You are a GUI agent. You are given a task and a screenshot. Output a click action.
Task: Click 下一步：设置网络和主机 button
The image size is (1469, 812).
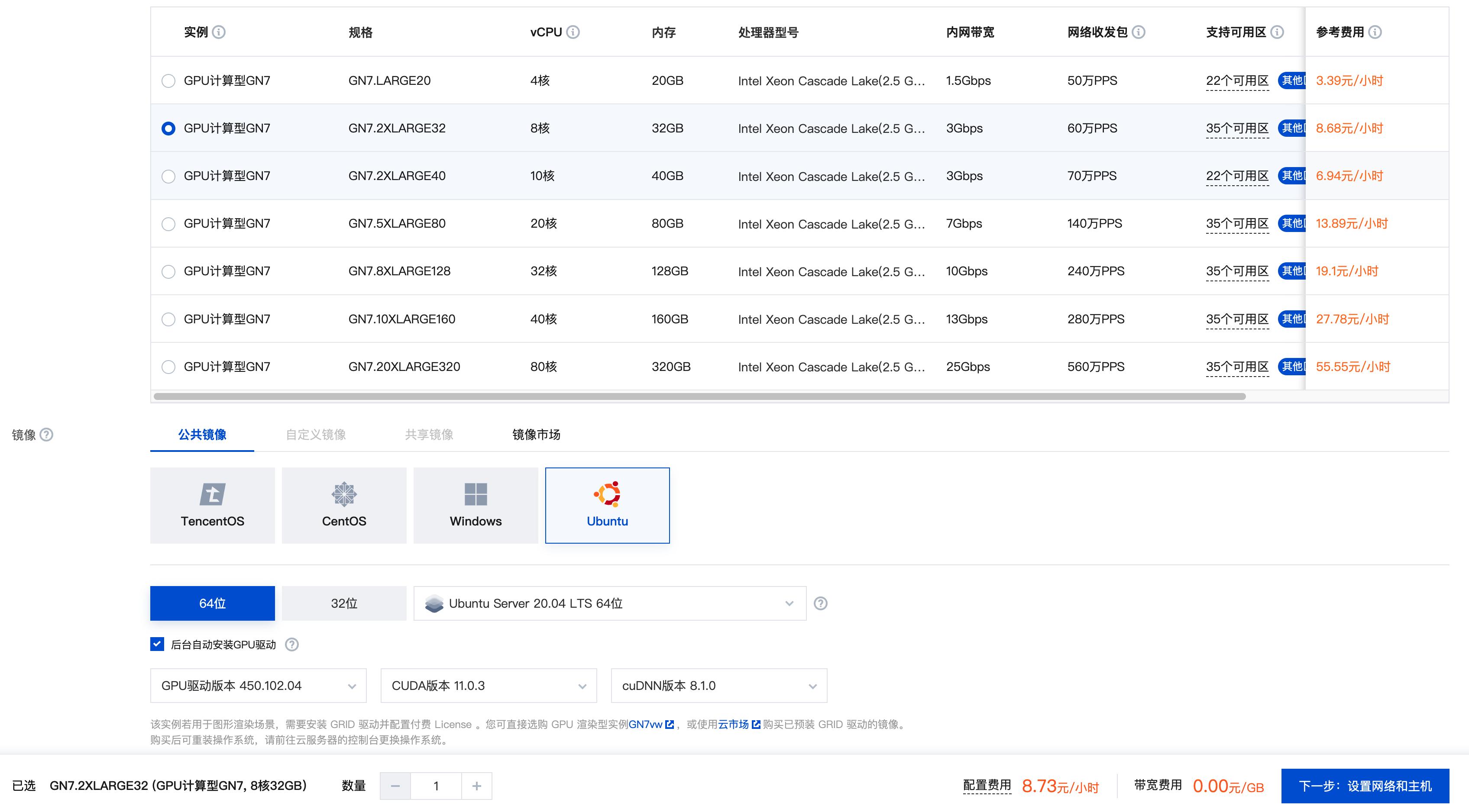(1365, 786)
